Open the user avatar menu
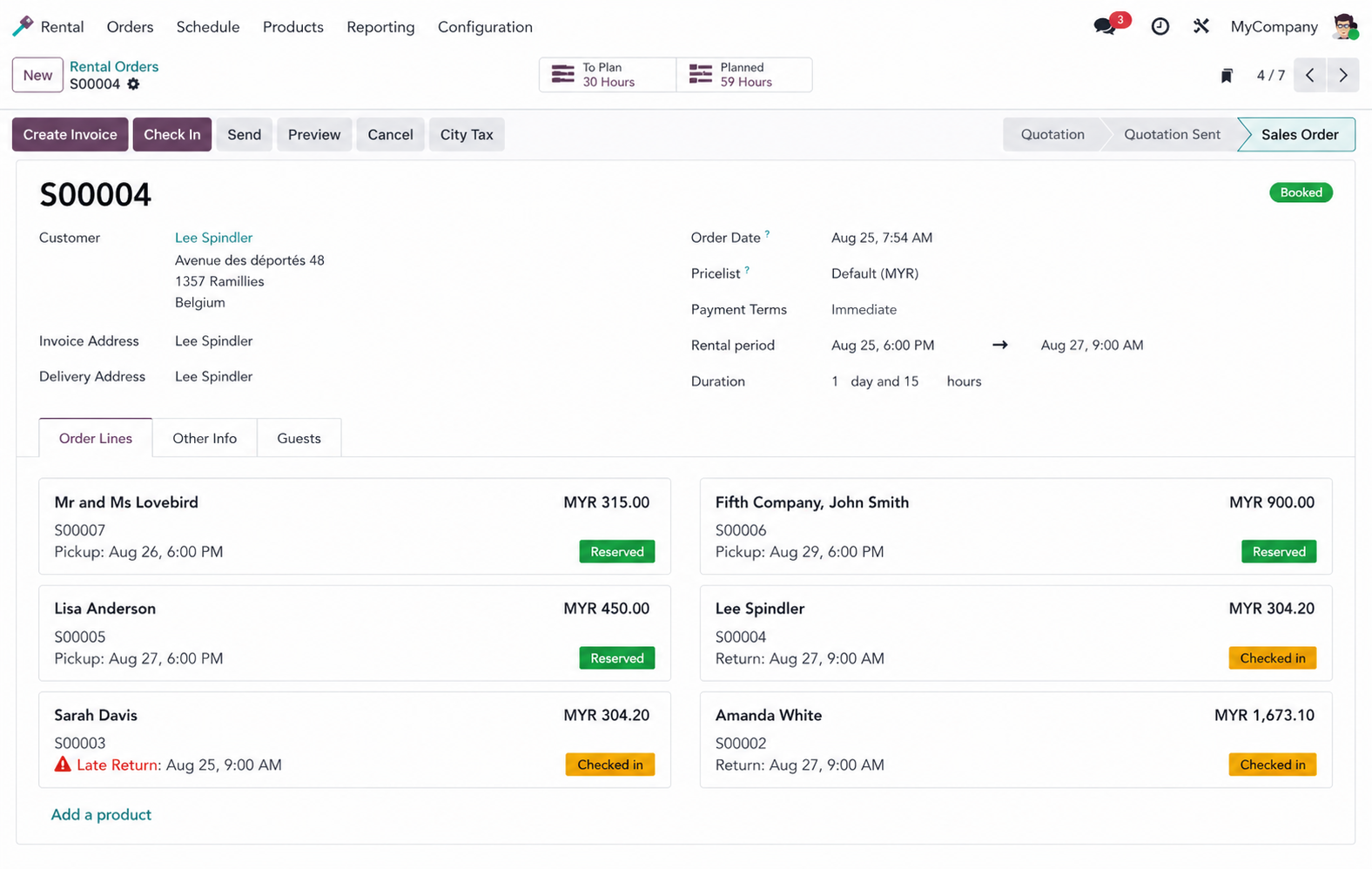 (x=1345, y=26)
